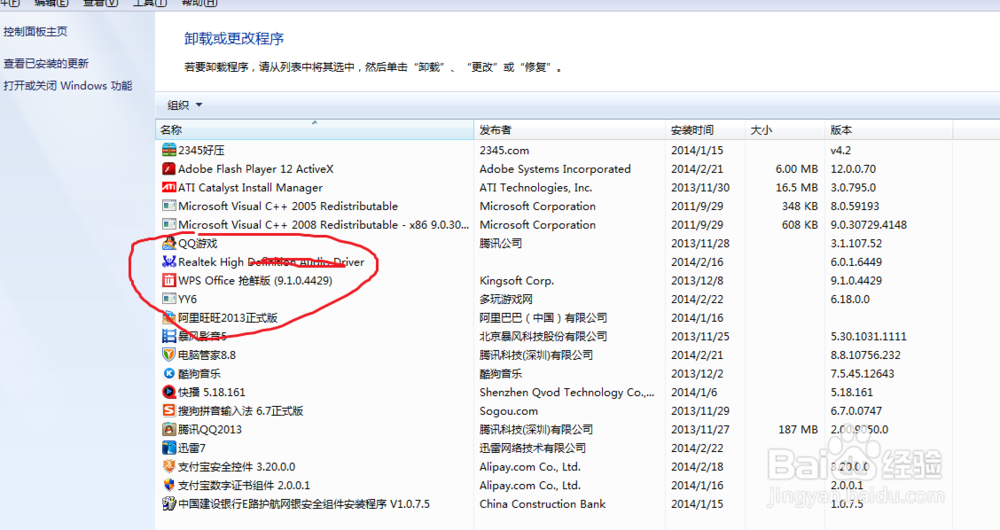Select the 暴风影音5 icon

[x=168, y=335]
